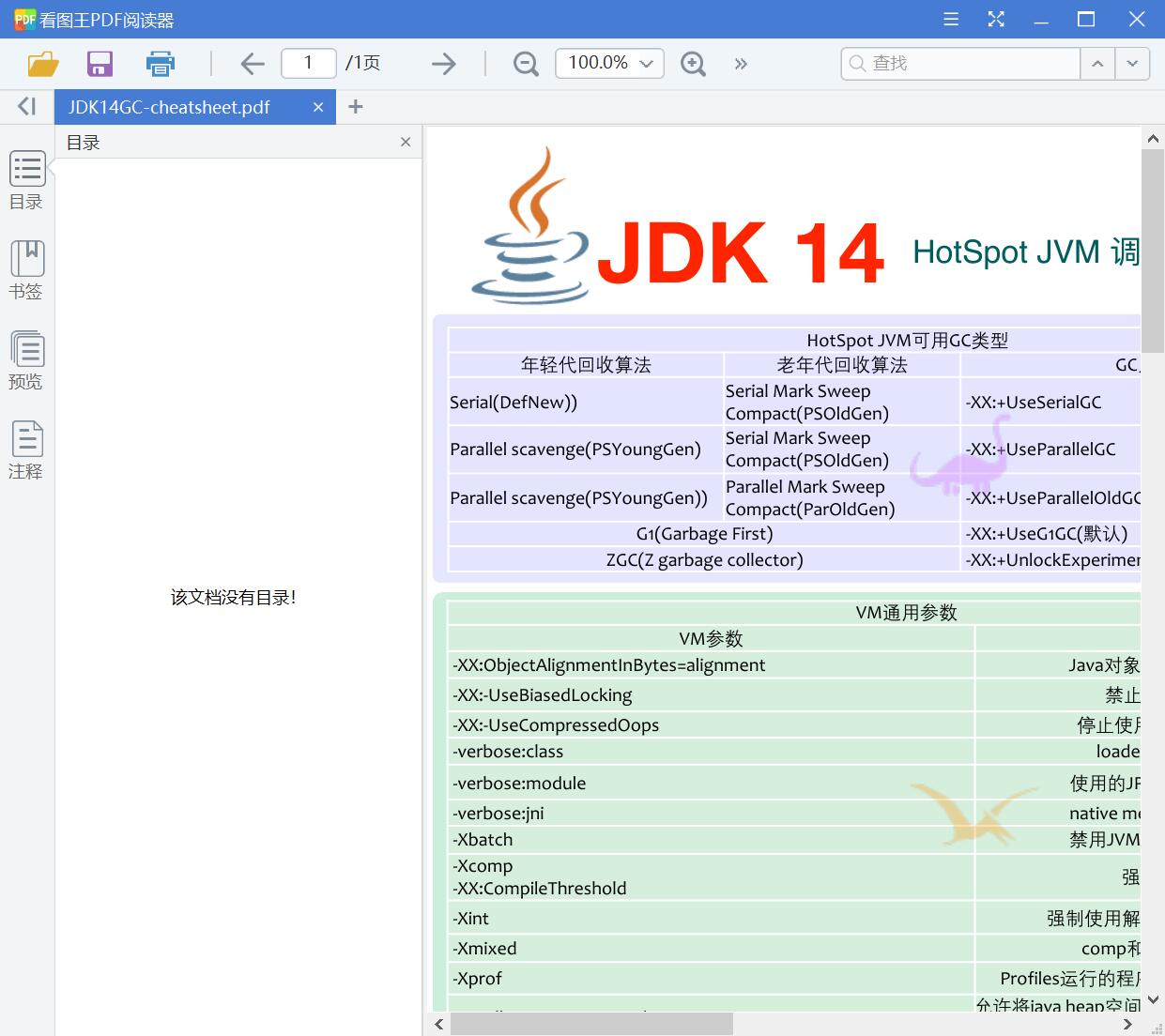Click the -XX:-UseCompressedOops row
The width and height of the screenshot is (1165, 1036).
click(711, 725)
